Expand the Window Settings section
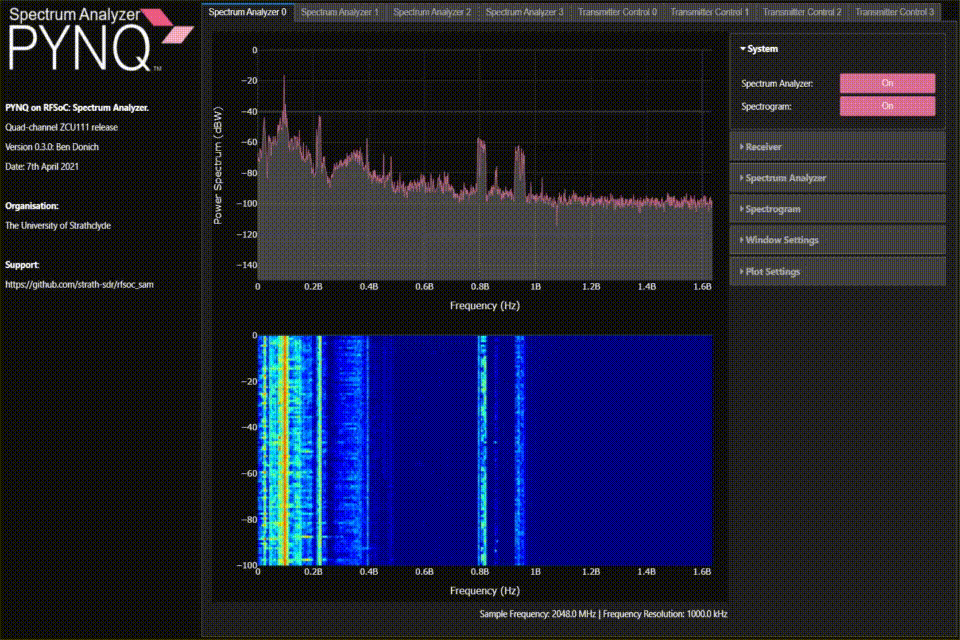The image size is (960, 640). click(x=838, y=240)
